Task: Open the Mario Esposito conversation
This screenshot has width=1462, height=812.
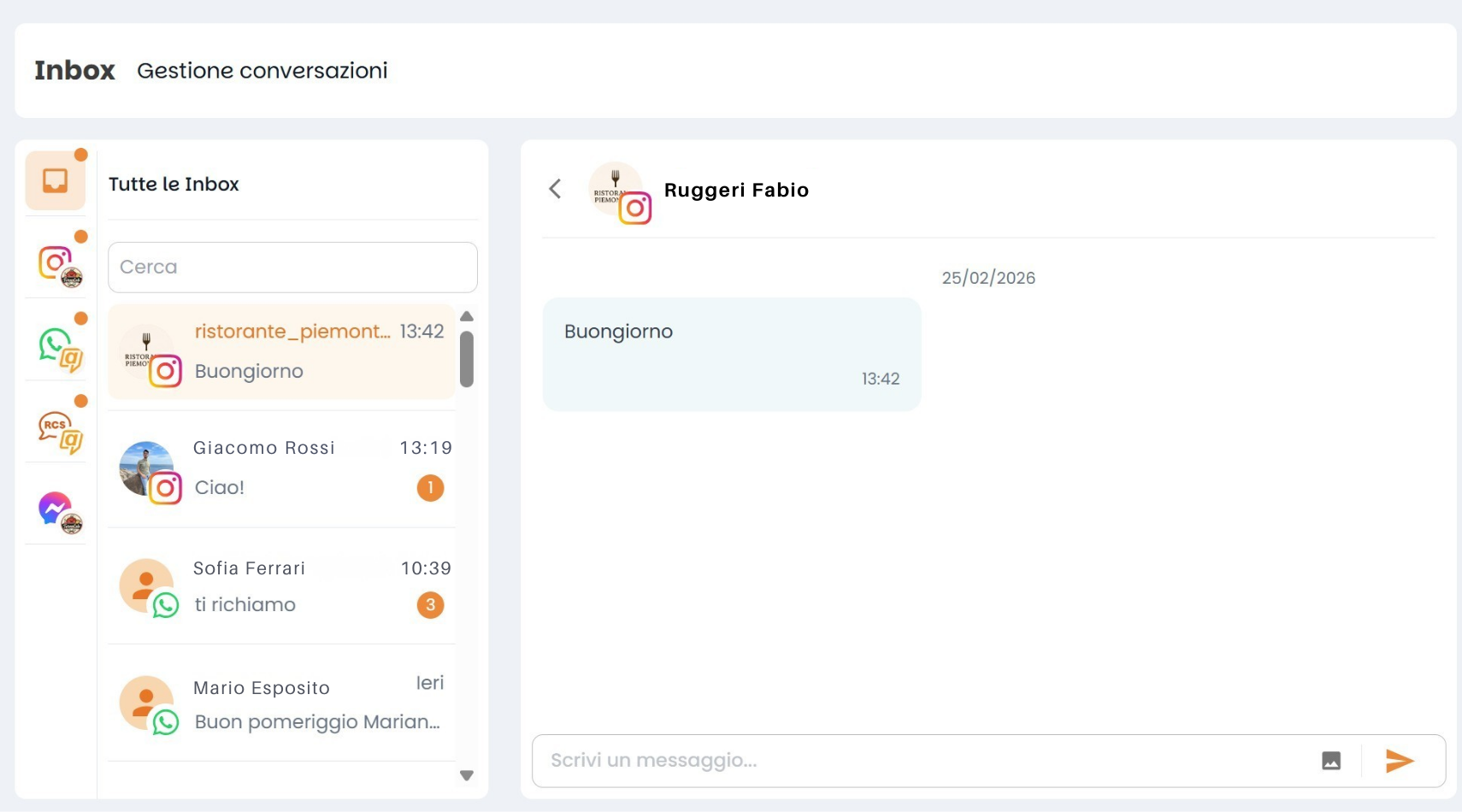Action: coord(282,704)
